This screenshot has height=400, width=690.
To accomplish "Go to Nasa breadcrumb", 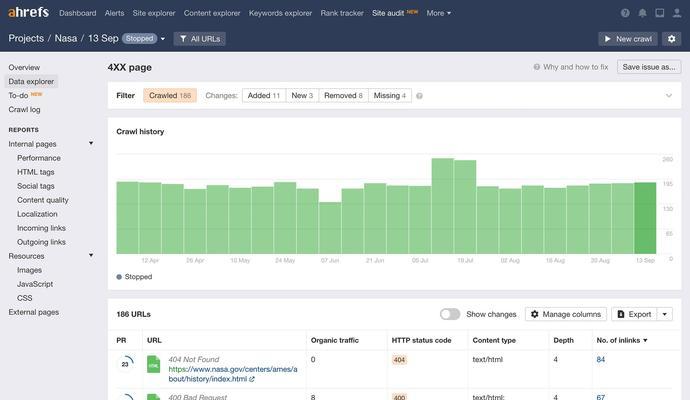I will pyautogui.click(x=66, y=38).
